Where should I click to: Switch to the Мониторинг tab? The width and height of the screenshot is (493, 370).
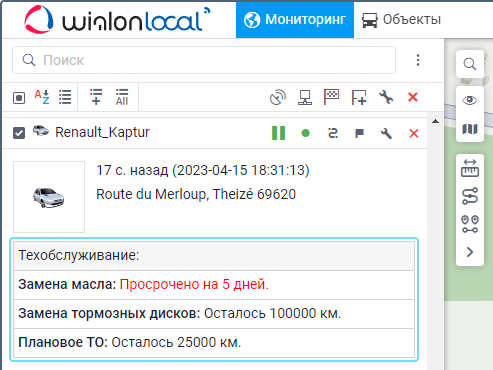(295, 19)
